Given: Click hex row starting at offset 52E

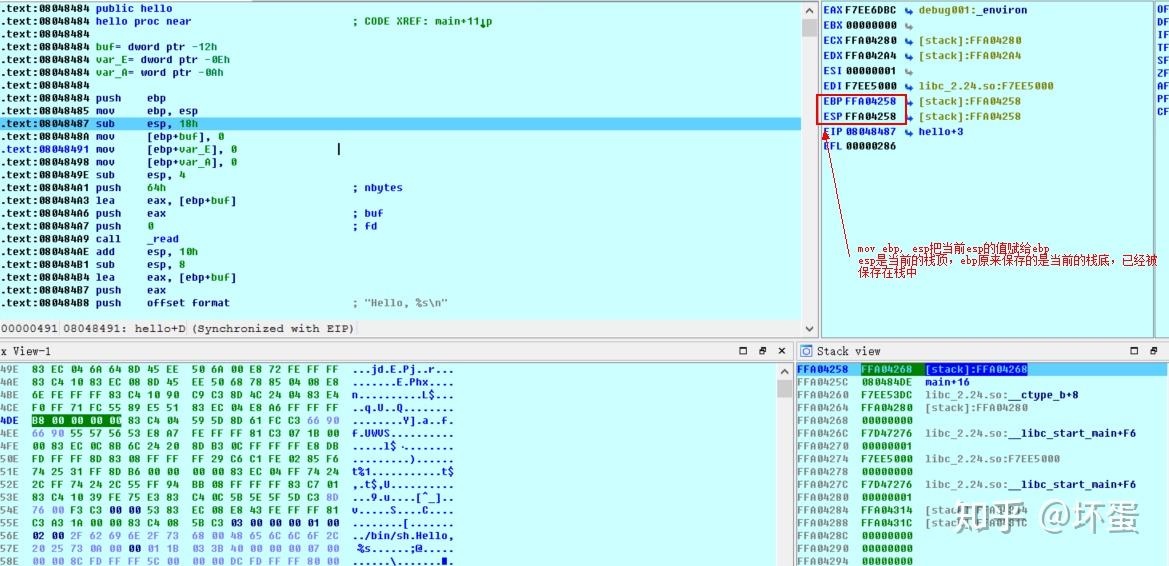Looking at the screenshot, I should [x=227, y=485].
